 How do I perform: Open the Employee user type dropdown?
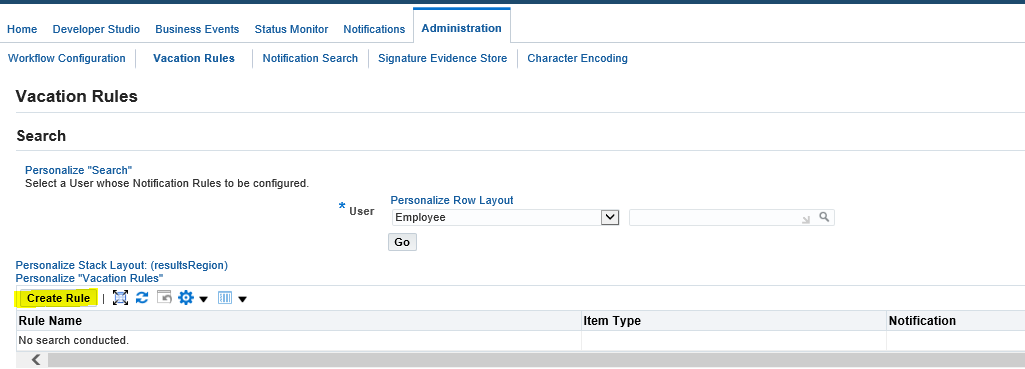coord(505,217)
